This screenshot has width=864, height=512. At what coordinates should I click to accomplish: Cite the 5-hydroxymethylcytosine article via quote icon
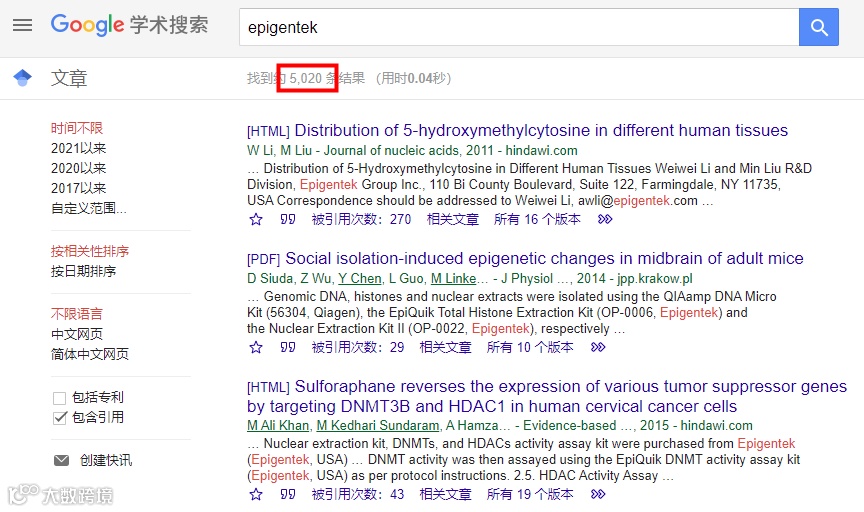(x=288, y=219)
